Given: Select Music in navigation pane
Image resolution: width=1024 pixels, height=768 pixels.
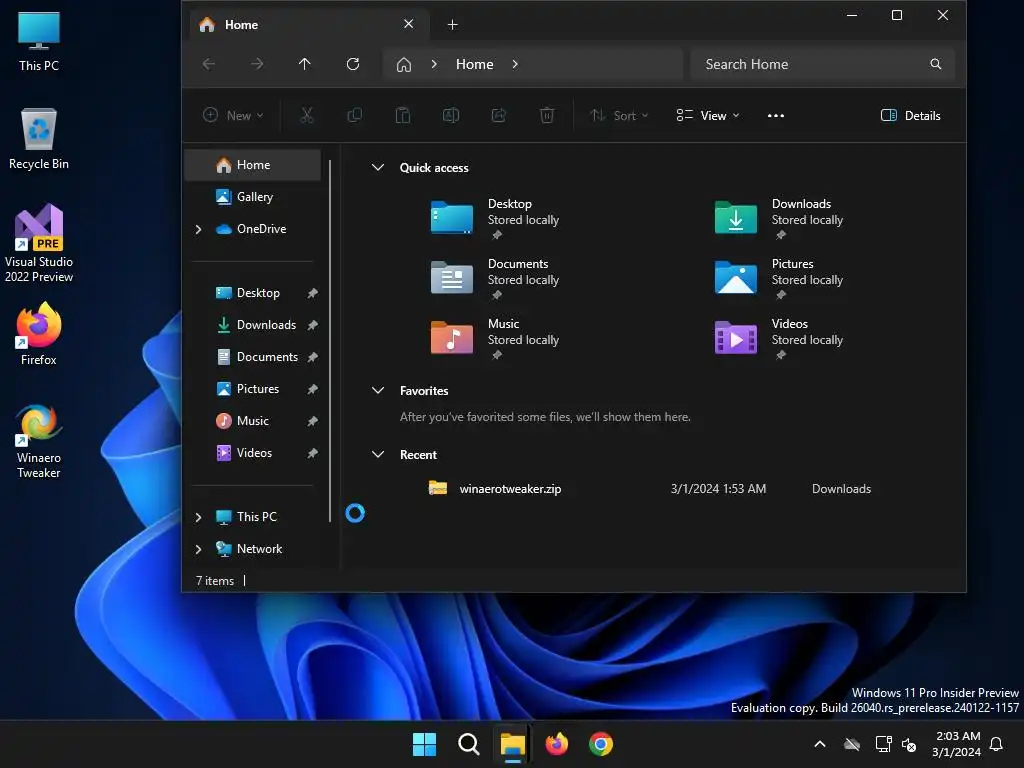Looking at the screenshot, I should click(x=253, y=421).
